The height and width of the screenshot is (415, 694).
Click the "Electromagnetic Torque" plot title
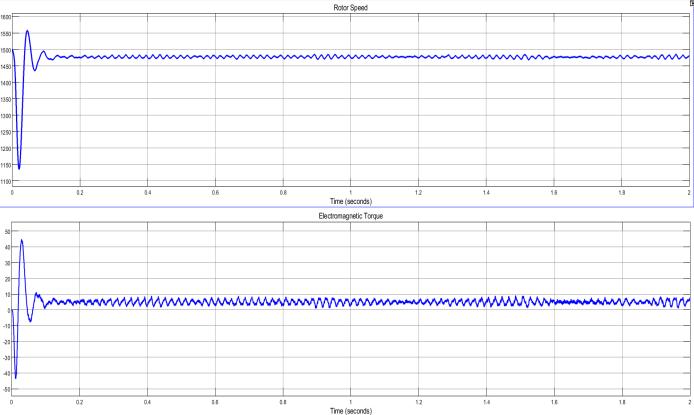[x=351, y=216]
